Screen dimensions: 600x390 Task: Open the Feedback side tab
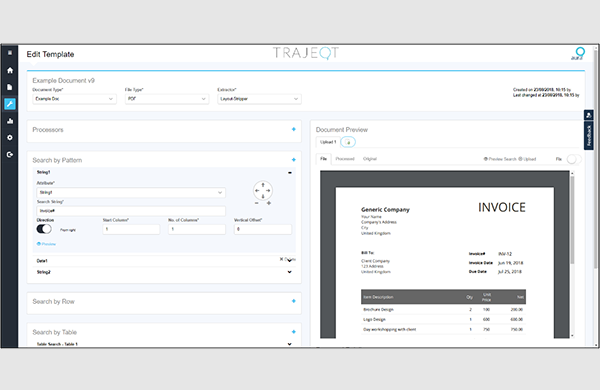coord(589,135)
